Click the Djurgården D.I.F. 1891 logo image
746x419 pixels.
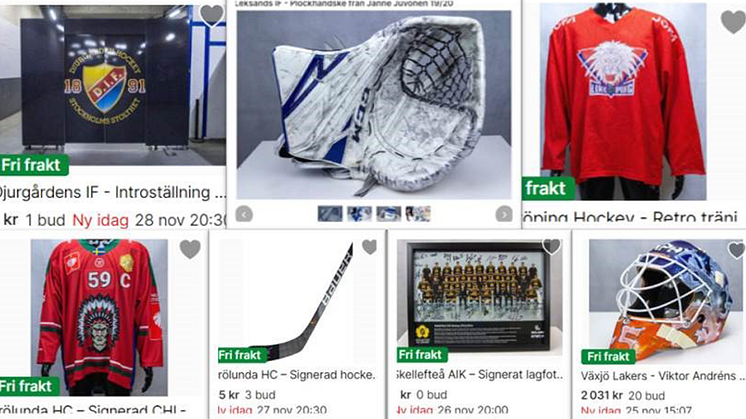[x=105, y=86]
